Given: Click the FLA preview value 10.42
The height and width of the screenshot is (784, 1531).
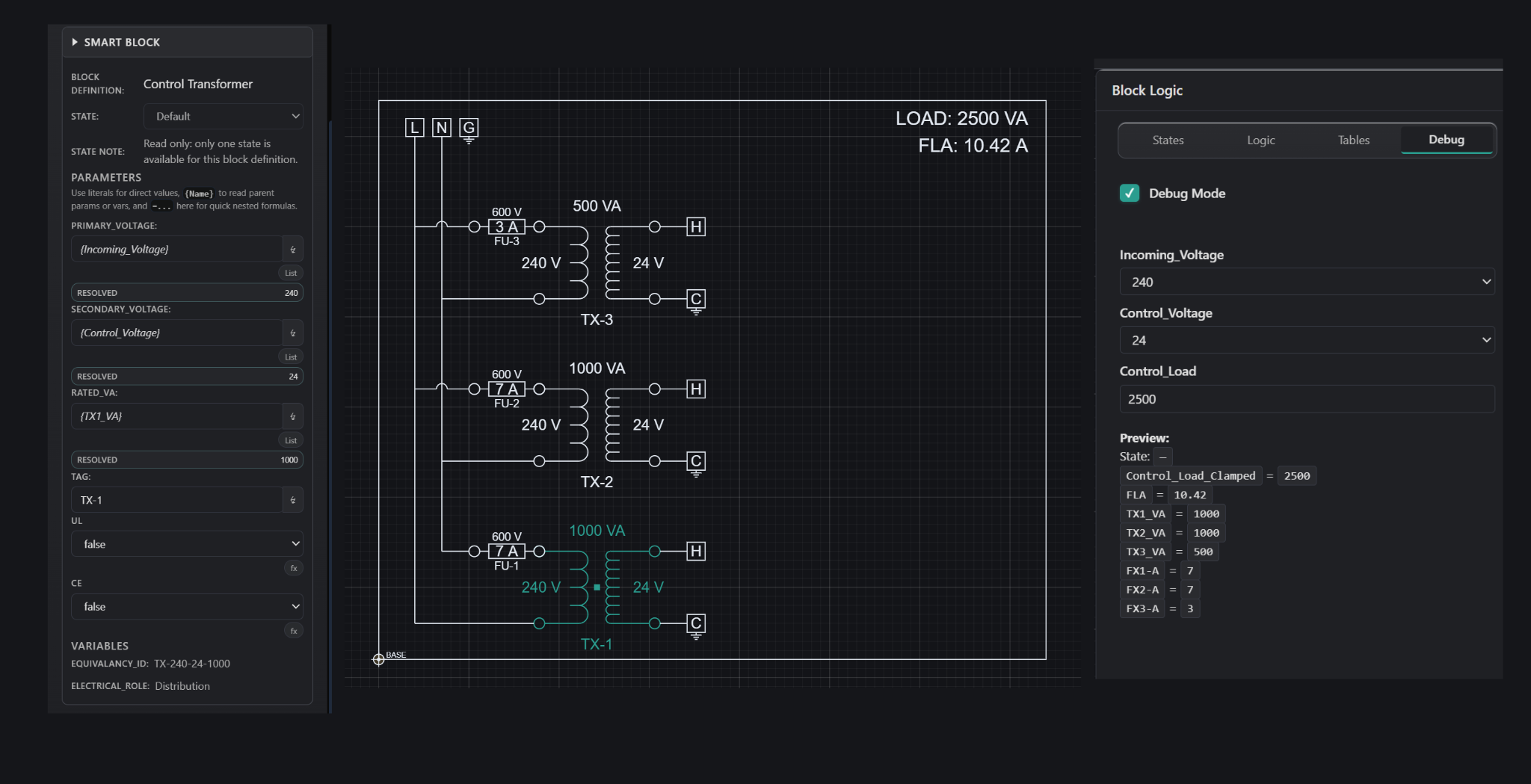Looking at the screenshot, I should (1189, 495).
